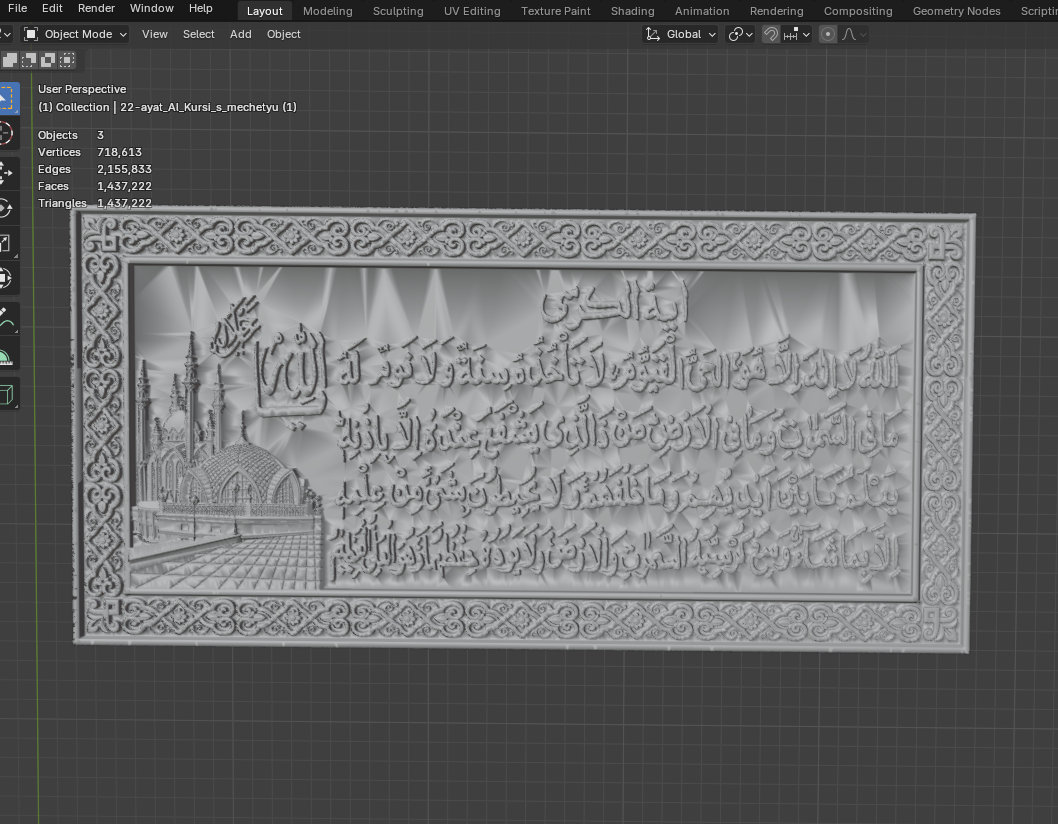The image size is (1058, 824).
Task: Open the Add menu in the viewport header
Action: pos(240,34)
